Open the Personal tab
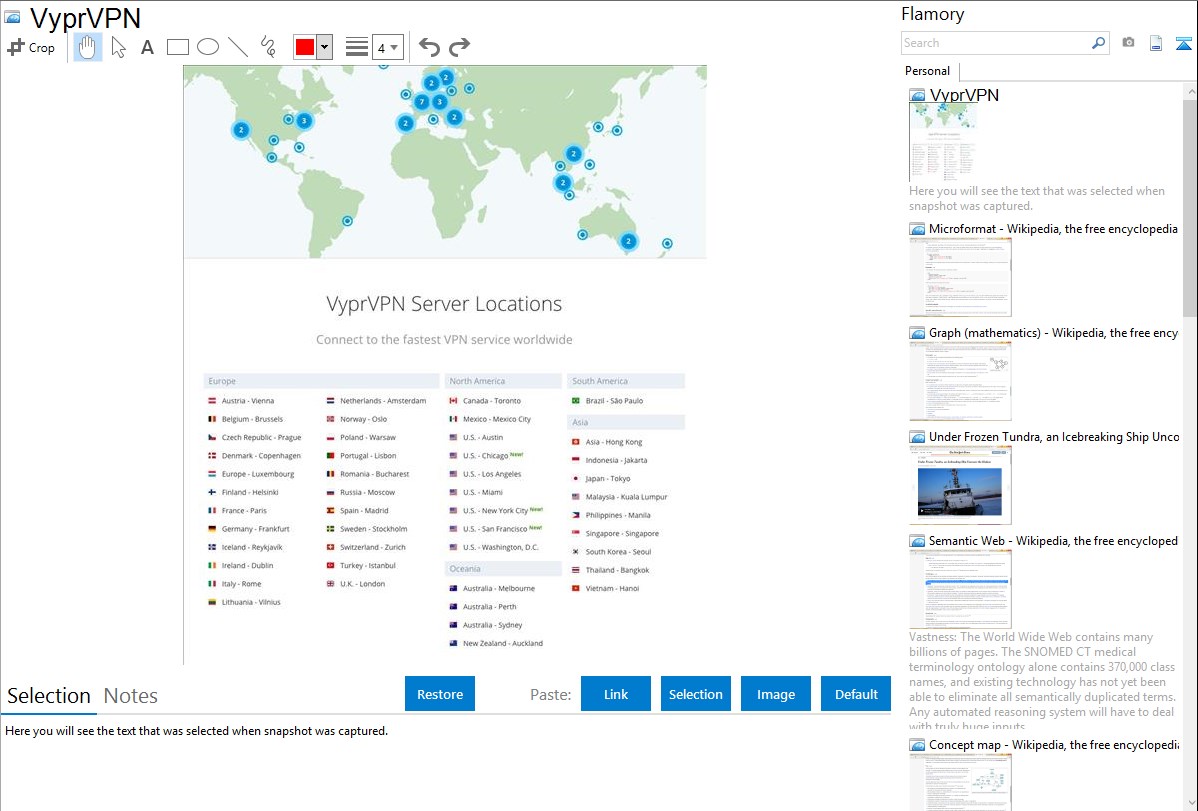Image resolution: width=1198 pixels, height=811 pixels. [x=928, y=71]
